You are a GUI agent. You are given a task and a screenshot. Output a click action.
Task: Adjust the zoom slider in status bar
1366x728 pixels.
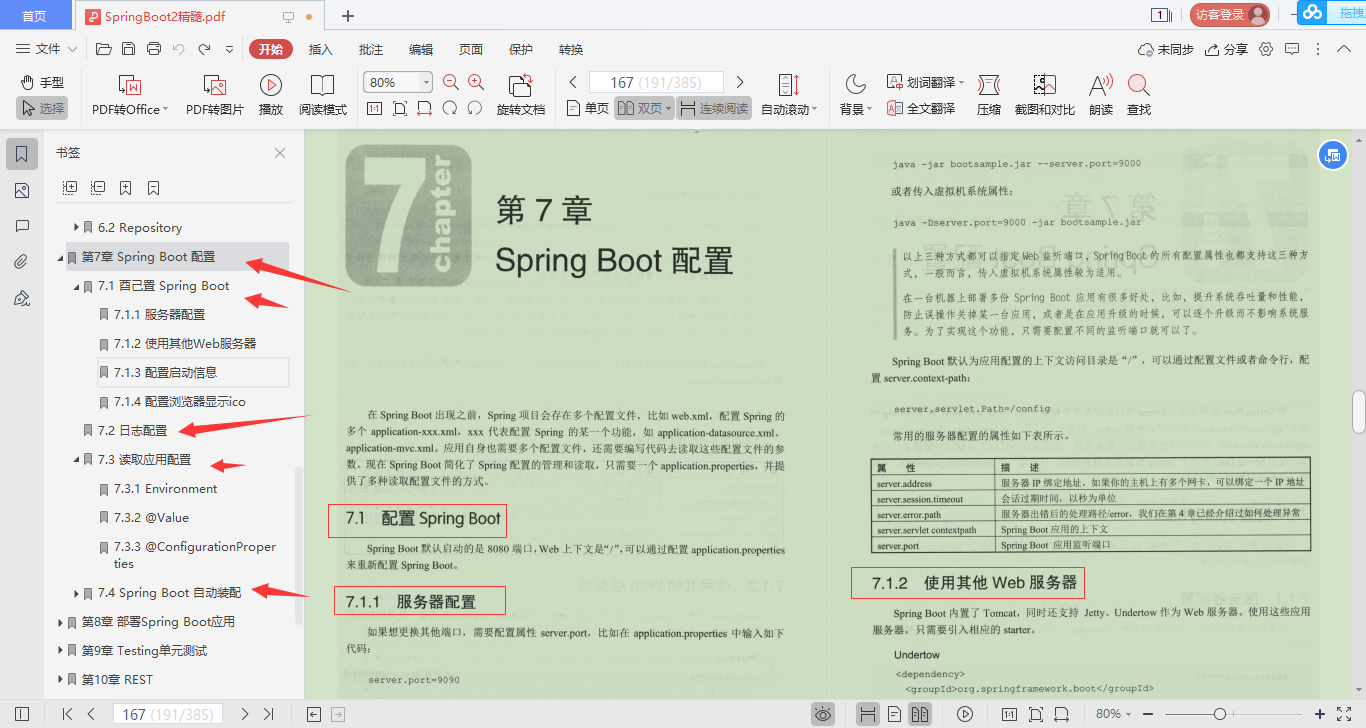[1219, 714]
